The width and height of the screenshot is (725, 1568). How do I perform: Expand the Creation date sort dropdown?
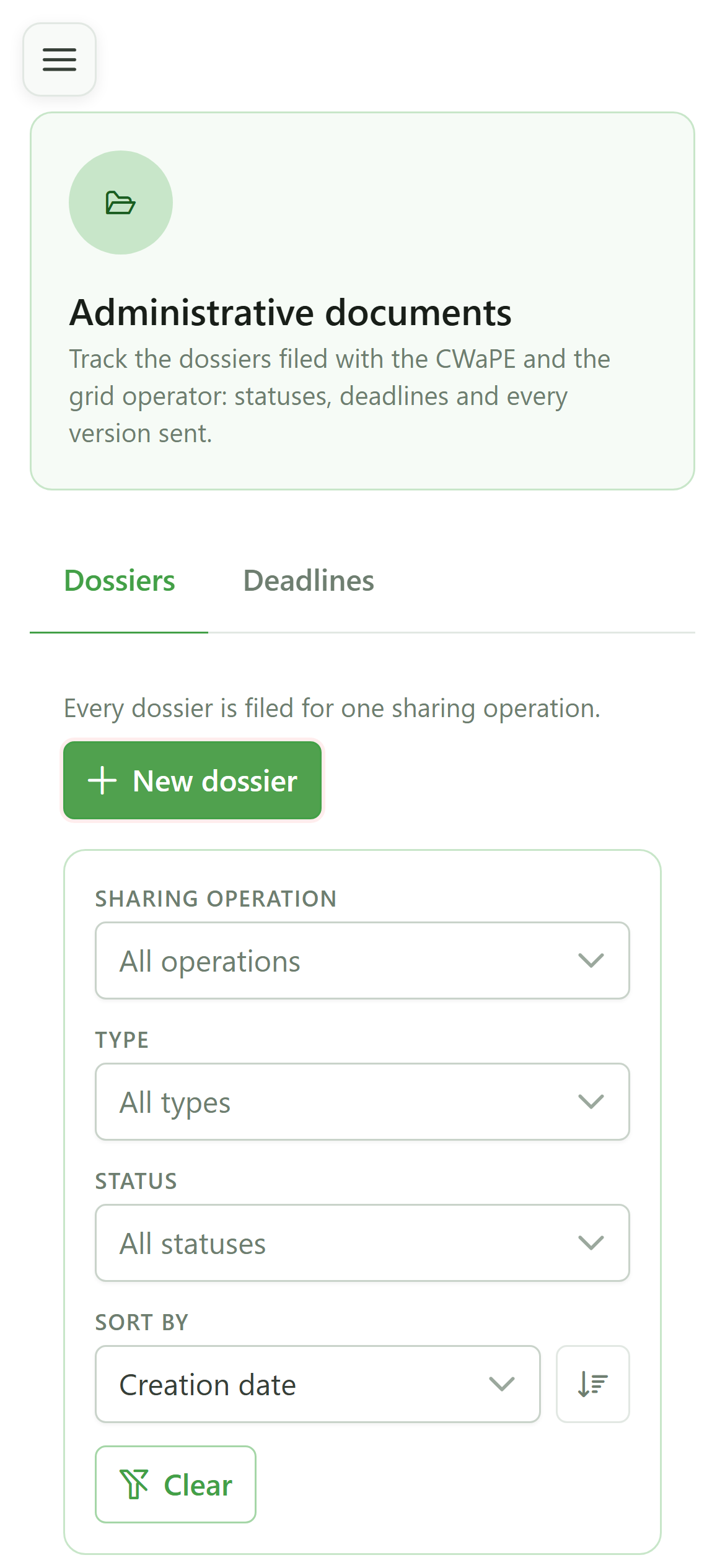coord(318,1384)
